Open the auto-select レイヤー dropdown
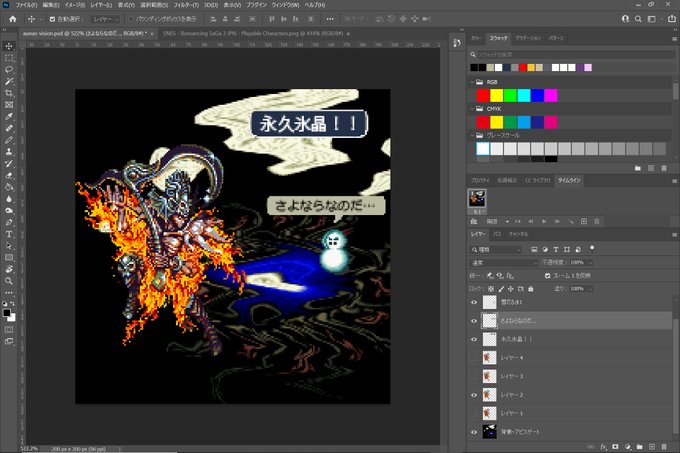 [x=106, y=19]
